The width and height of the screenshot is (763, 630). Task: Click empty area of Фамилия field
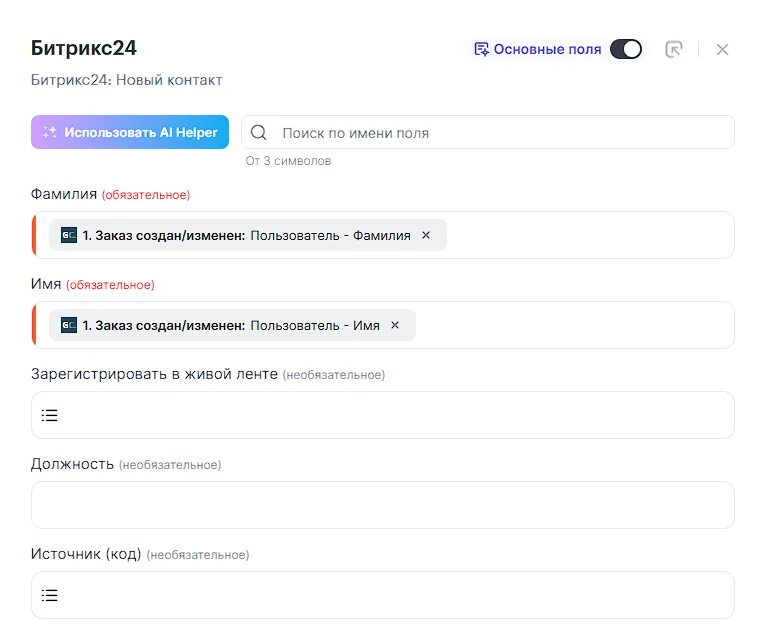pyautogui.click(x=590, y=235)
